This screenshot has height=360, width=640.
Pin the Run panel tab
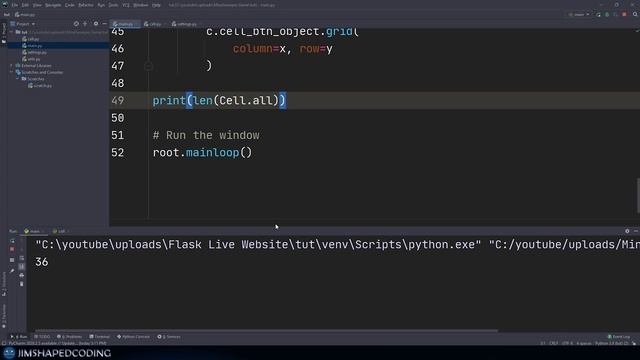[12, 270]
